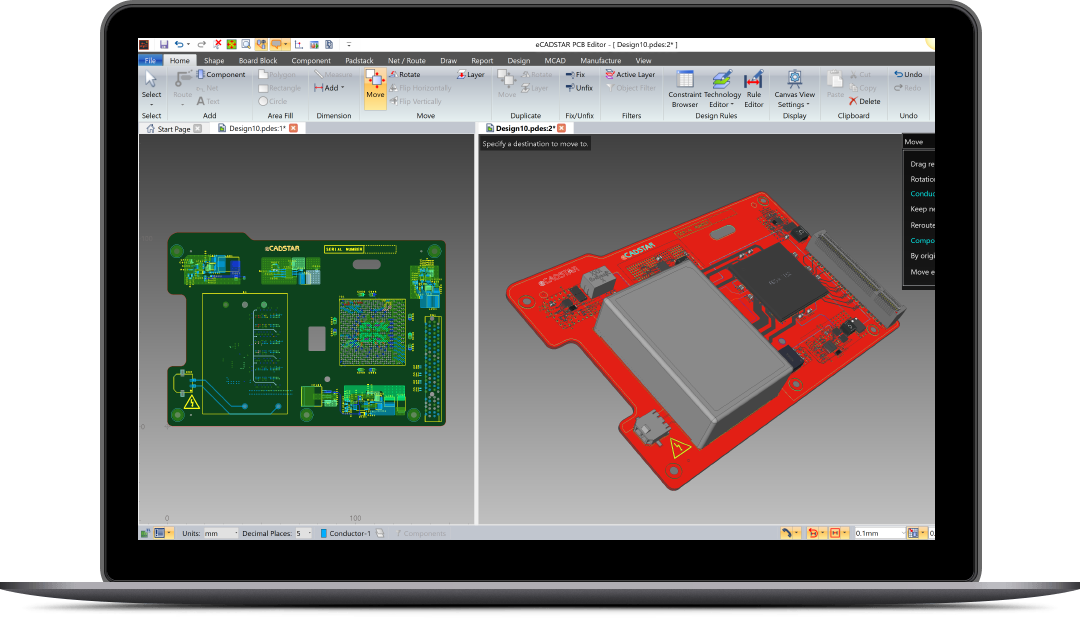Image resolution: width=1080 pixels, height=618 pixels.
Task: Open the Constraint Browser
Action: click(x=685, y=89)
